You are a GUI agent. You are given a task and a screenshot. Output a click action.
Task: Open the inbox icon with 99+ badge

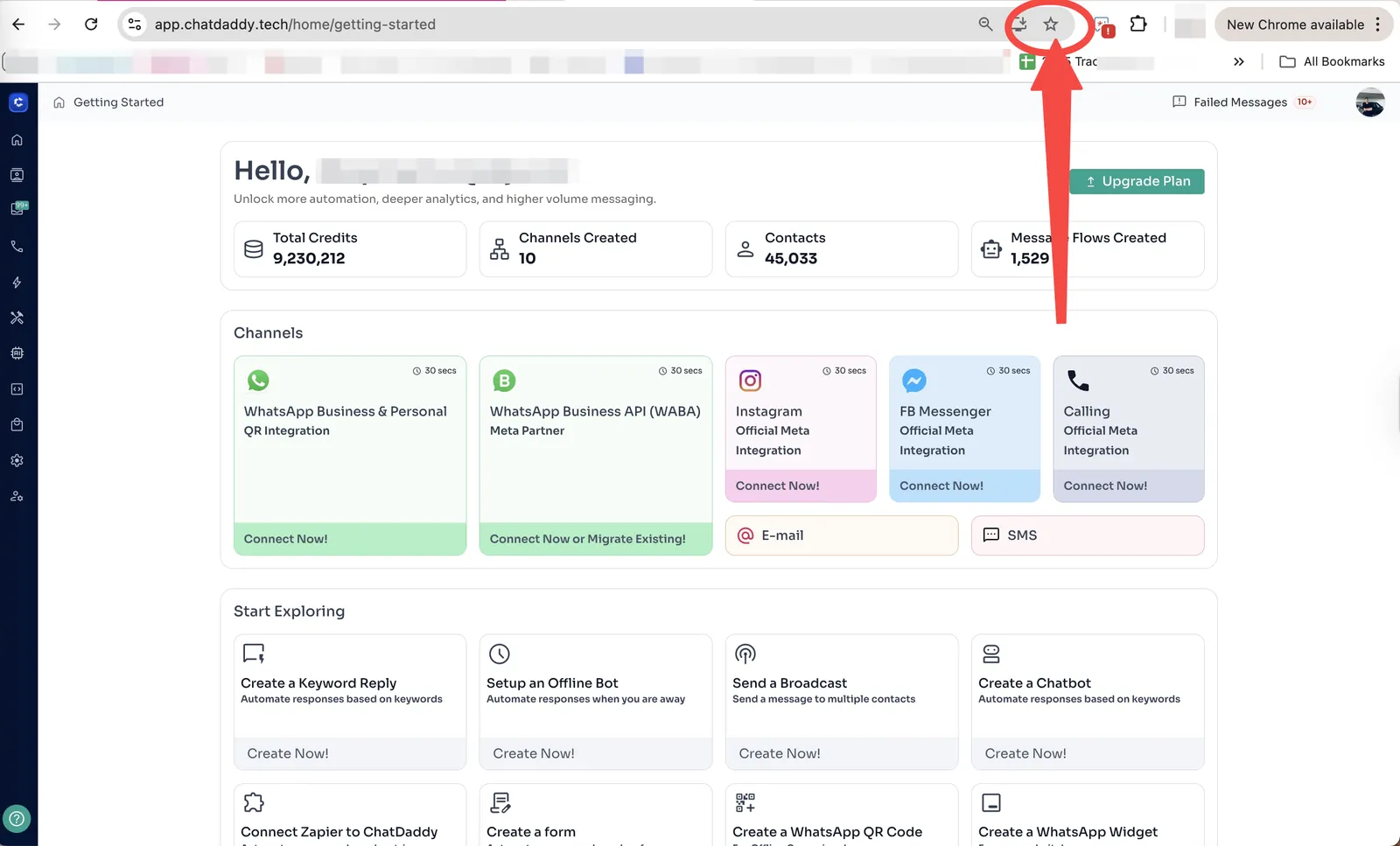[x=17, y=209]
